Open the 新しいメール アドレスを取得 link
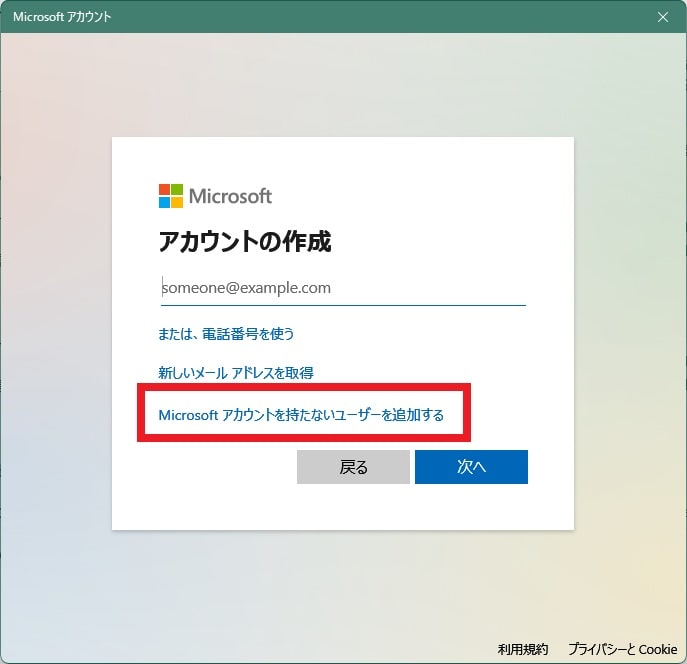The height and width of the screenshot is (664, 687). (236, 373)
